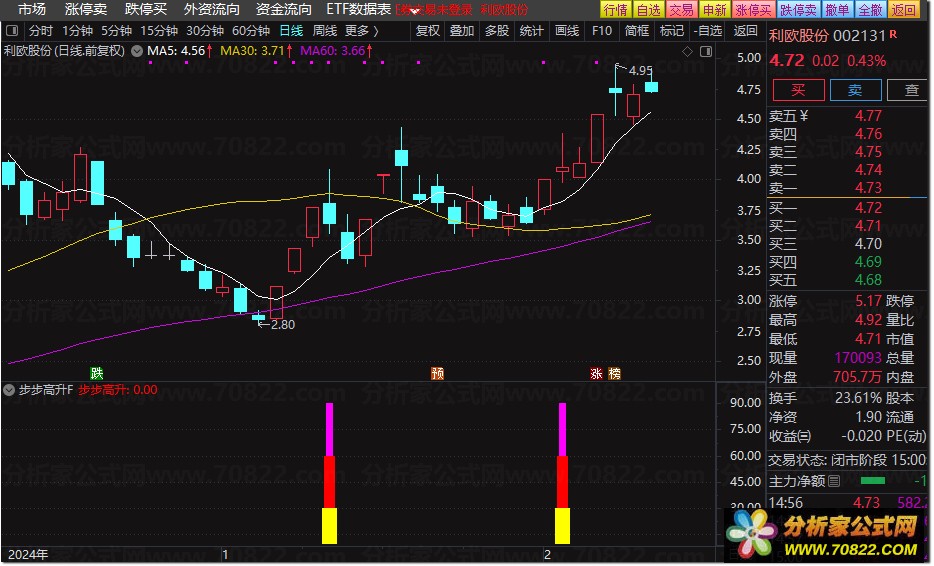Click the R marker beside stock code 002131
The height and width of the screenshot is (566, 934).
(x=893, y=34)
